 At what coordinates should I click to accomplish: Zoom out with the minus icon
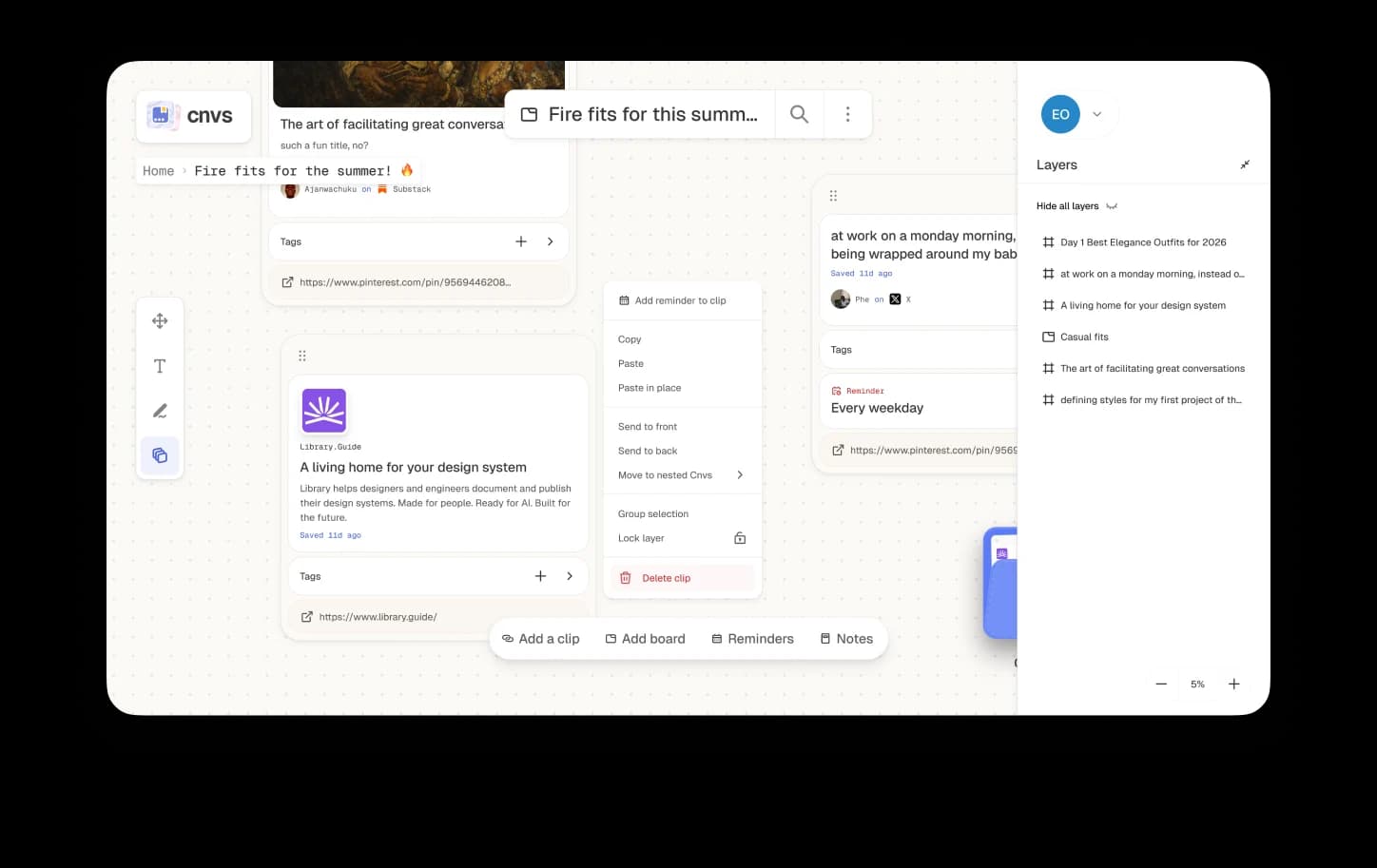coord(1161,684)
